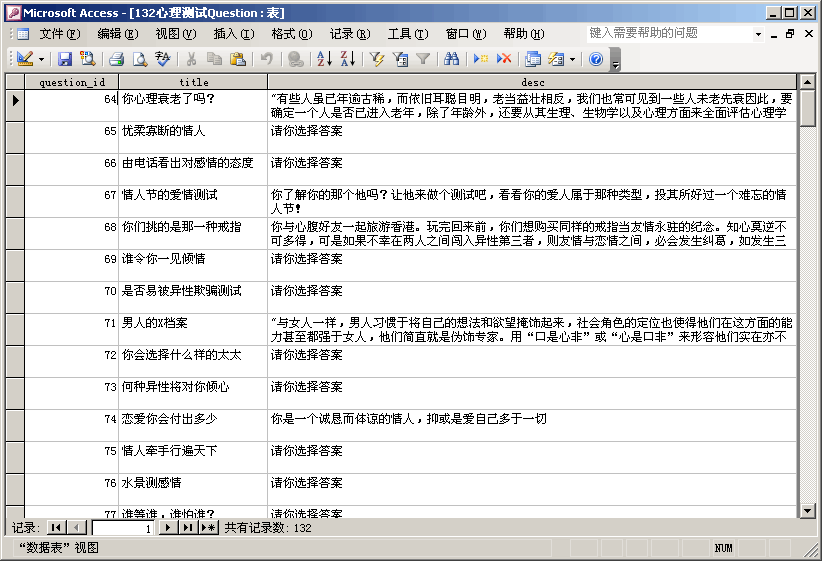Open the 窗口(W) menu

click(466, 34)
